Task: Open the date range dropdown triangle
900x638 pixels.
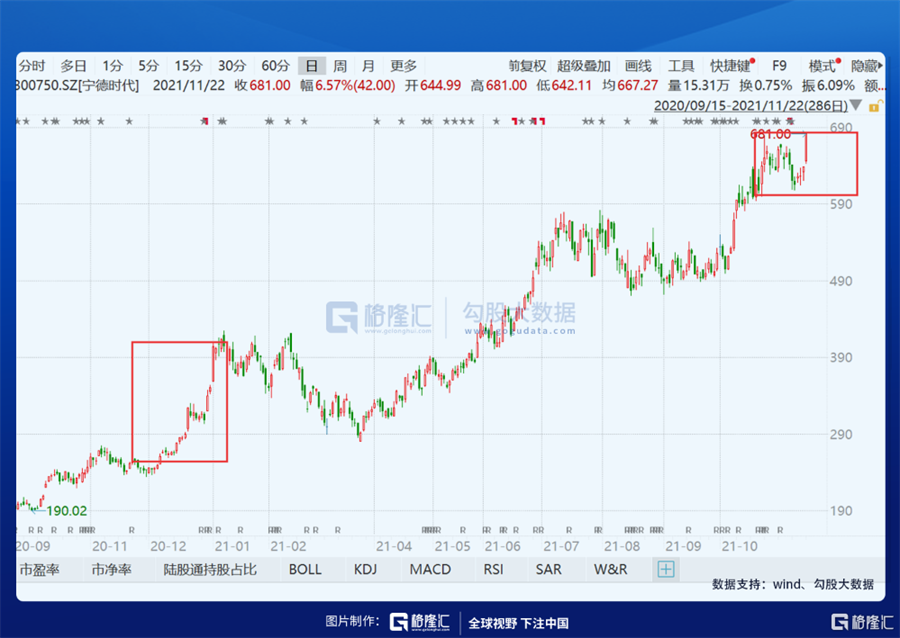Action: point(856,106)
